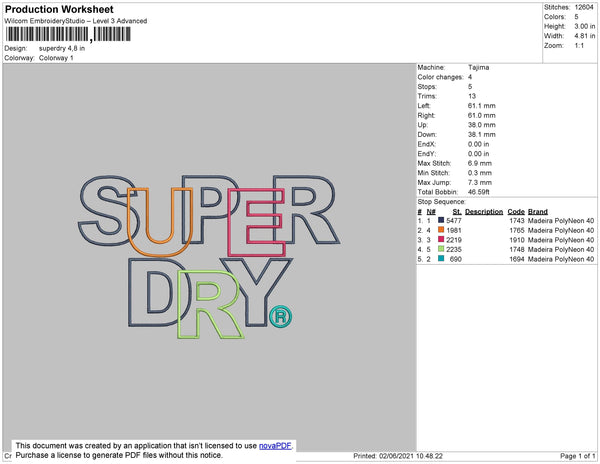Select the pink thread swatch coded 1910
The width and height of the screenshot is (600, 464).
coord(441,239)
